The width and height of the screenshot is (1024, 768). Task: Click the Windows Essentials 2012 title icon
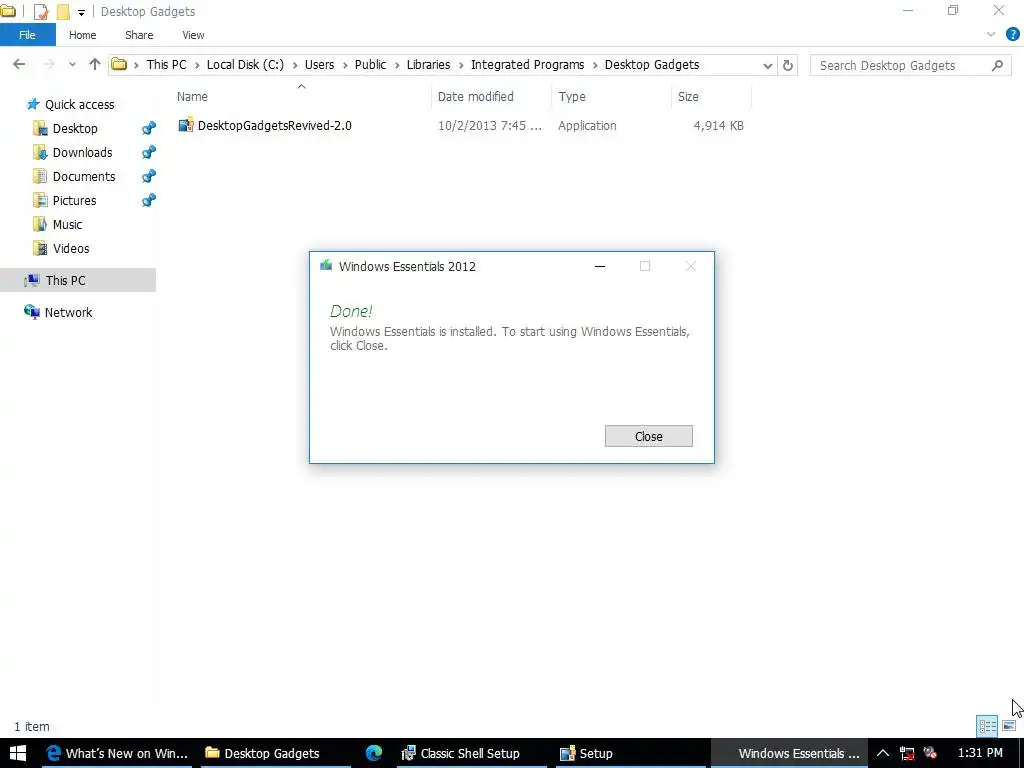(326, 265)
